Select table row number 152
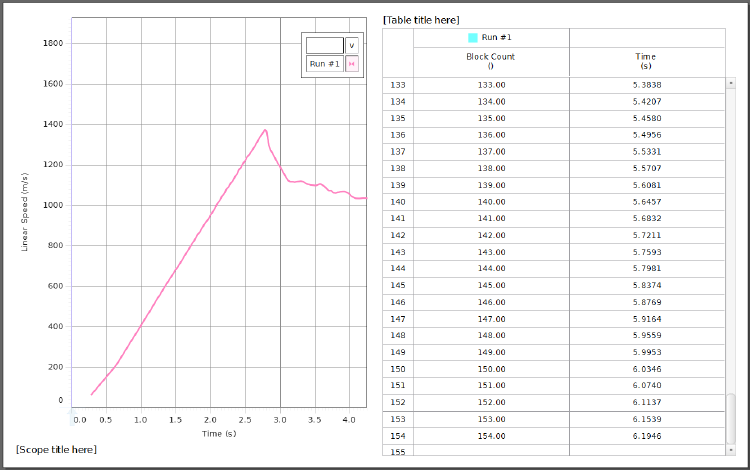 (398, 402)
